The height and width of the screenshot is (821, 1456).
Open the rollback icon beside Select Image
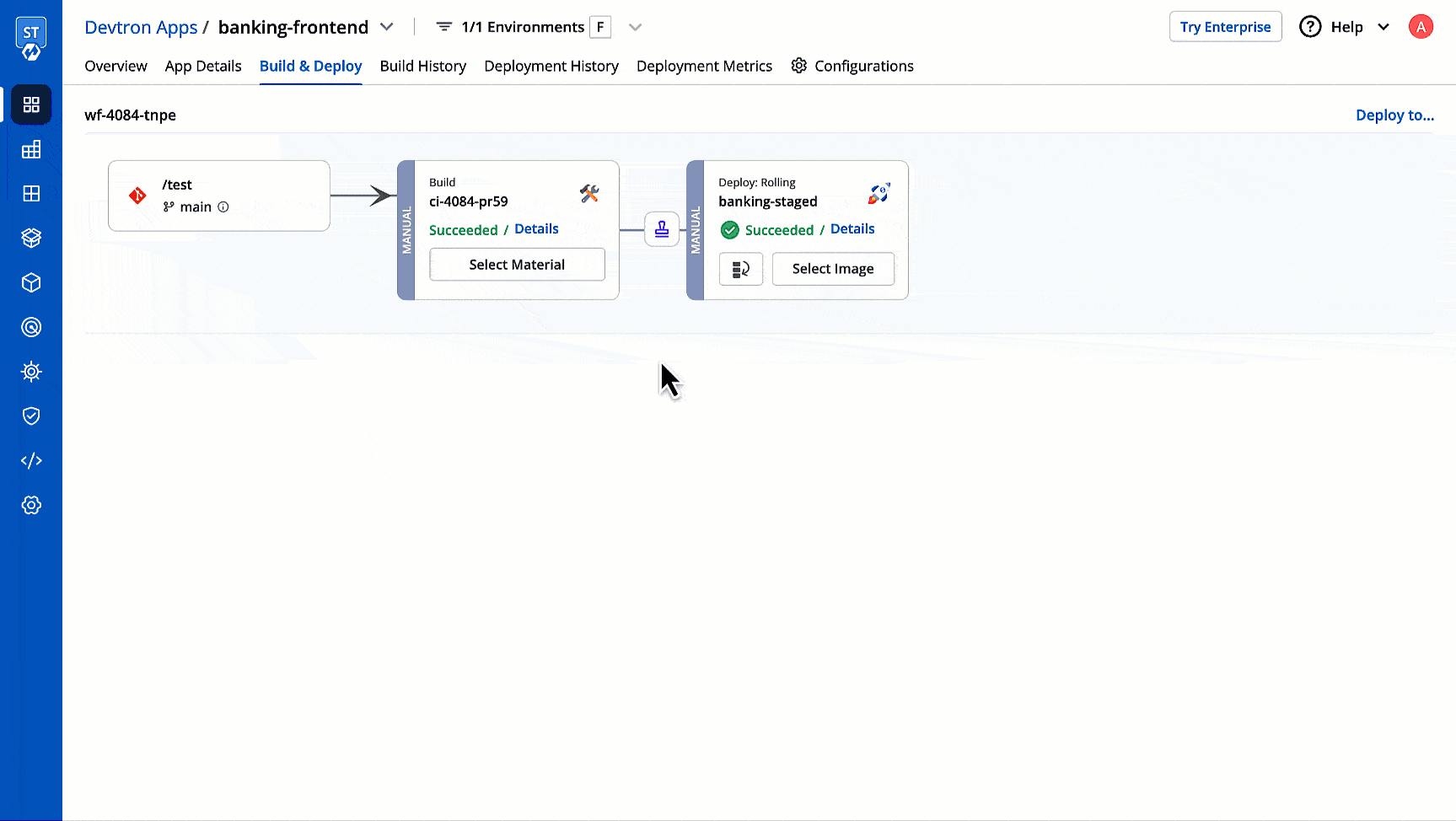(x=740, y=269)
